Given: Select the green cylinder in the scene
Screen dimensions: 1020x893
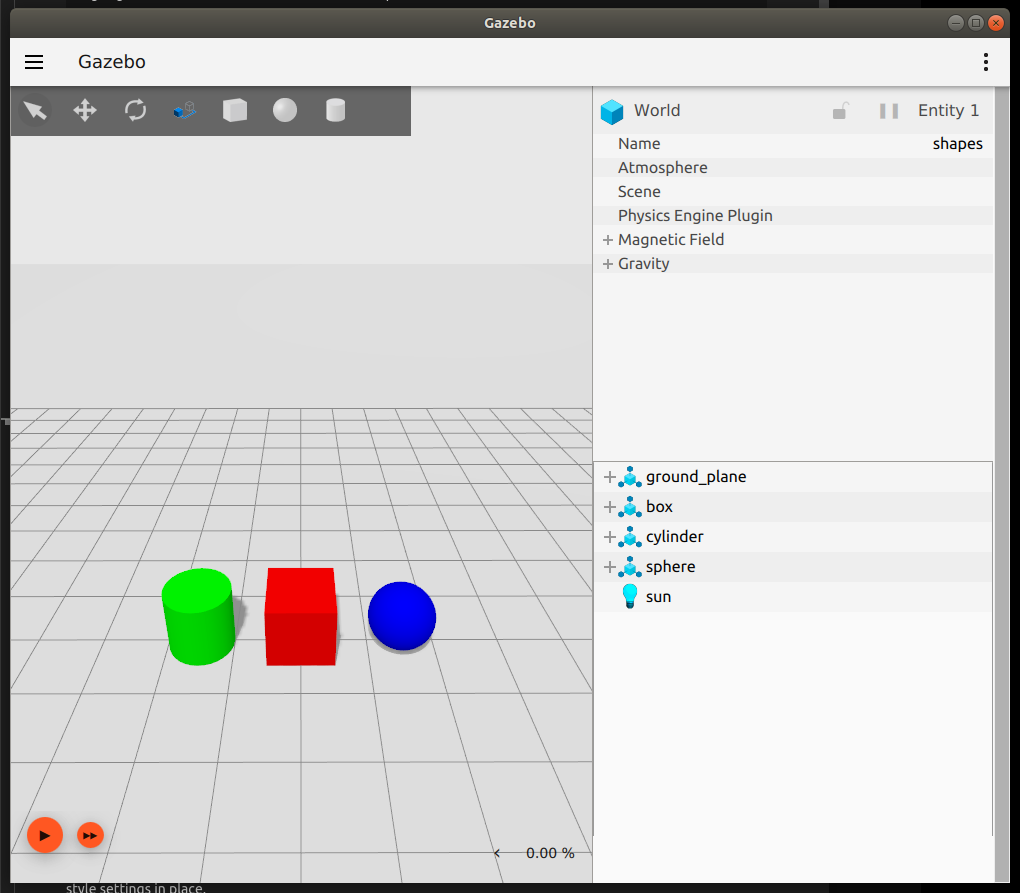Looking at the screenshot, I should (x=198, y=617).
